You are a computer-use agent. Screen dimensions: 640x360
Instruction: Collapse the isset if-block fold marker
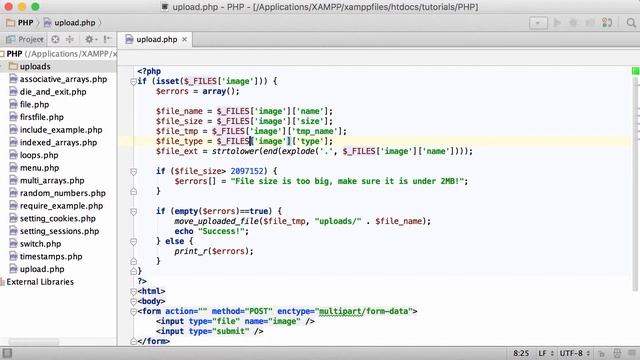pyautogui.click(x=133, y=81)
